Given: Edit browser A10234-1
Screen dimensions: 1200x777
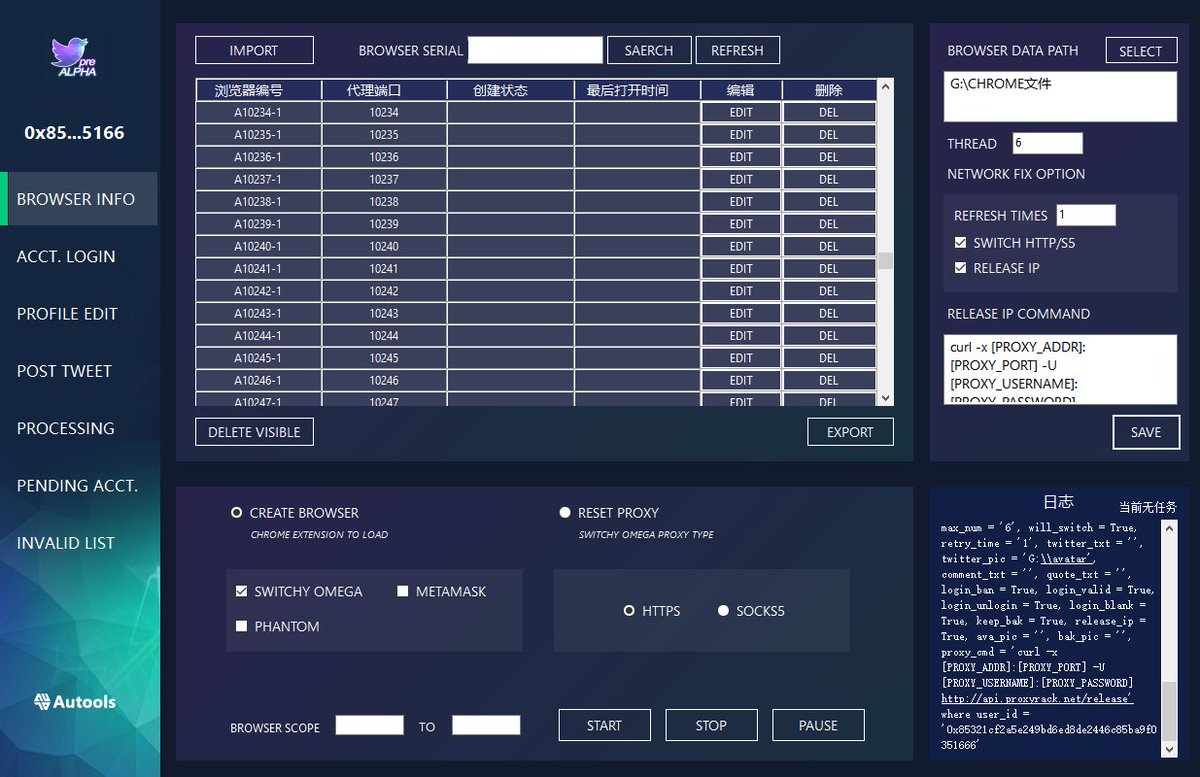Looking at the screenshot, I should (x=741, y=112).
